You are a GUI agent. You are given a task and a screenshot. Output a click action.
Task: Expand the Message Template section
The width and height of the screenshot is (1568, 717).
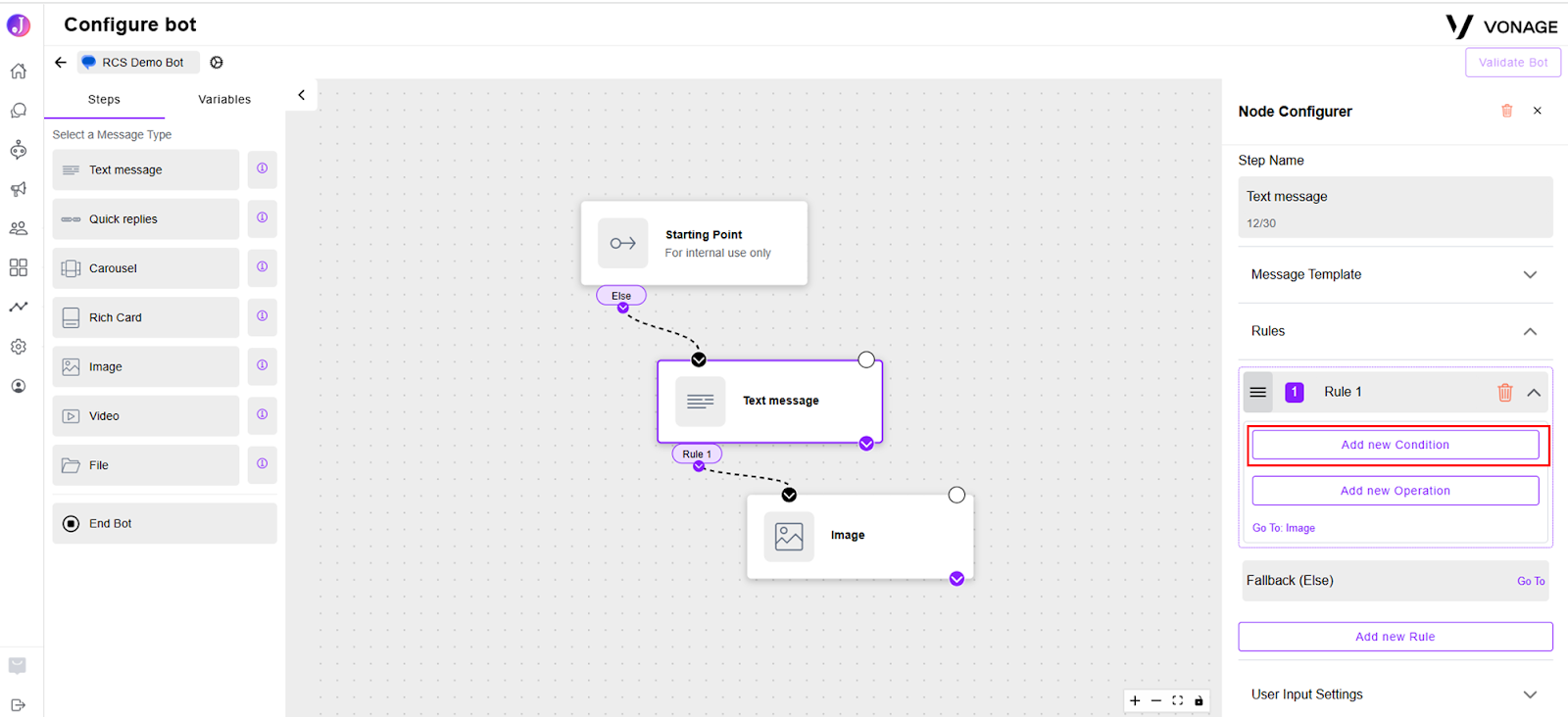(x=1530, y=275)
